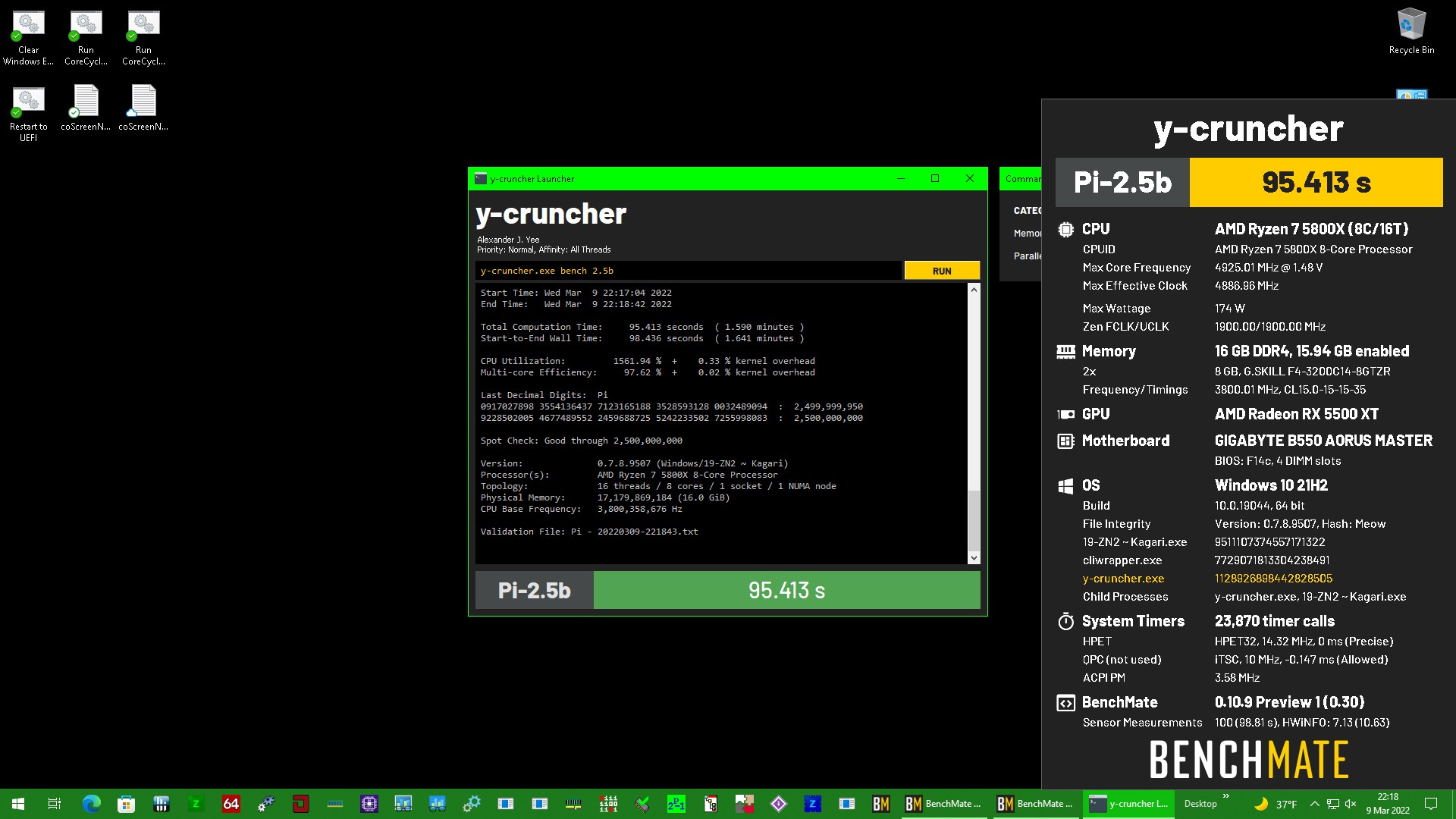Viewport: 1456px width, 819px height.
Task: Click the GPU card icon in BenchMate panel
Action: click(1065, 414)
